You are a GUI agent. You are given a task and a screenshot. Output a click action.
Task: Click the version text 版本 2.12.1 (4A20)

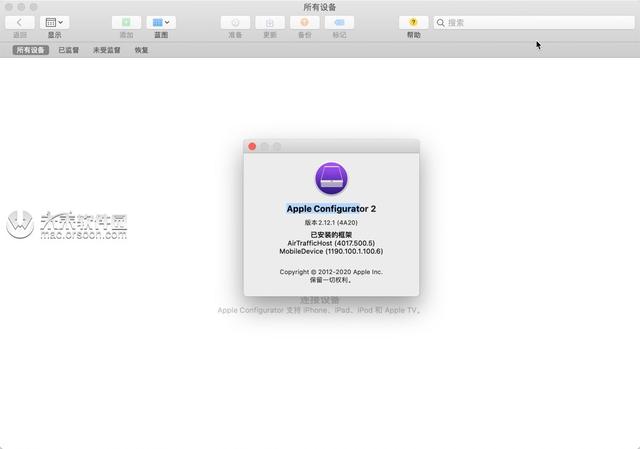coord(331,222)
